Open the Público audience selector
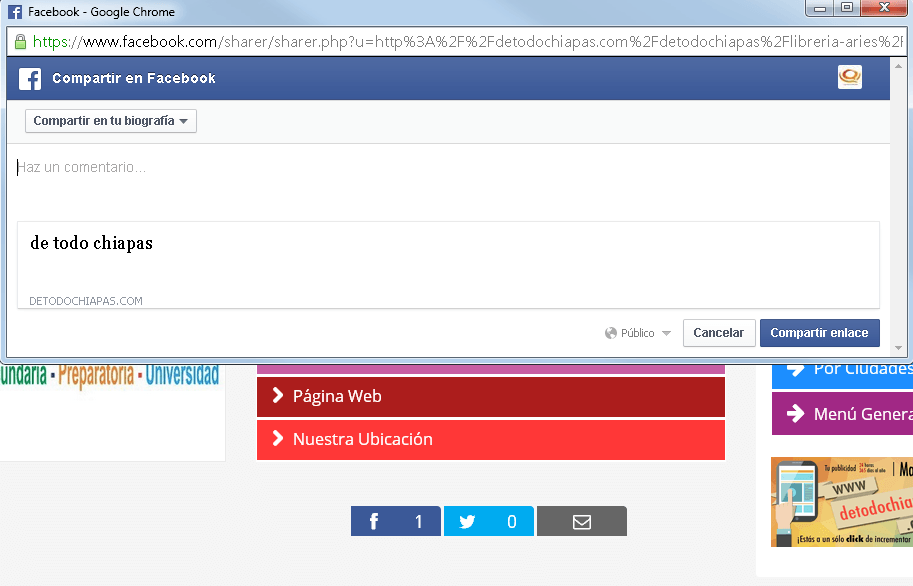 coord(638,333)
